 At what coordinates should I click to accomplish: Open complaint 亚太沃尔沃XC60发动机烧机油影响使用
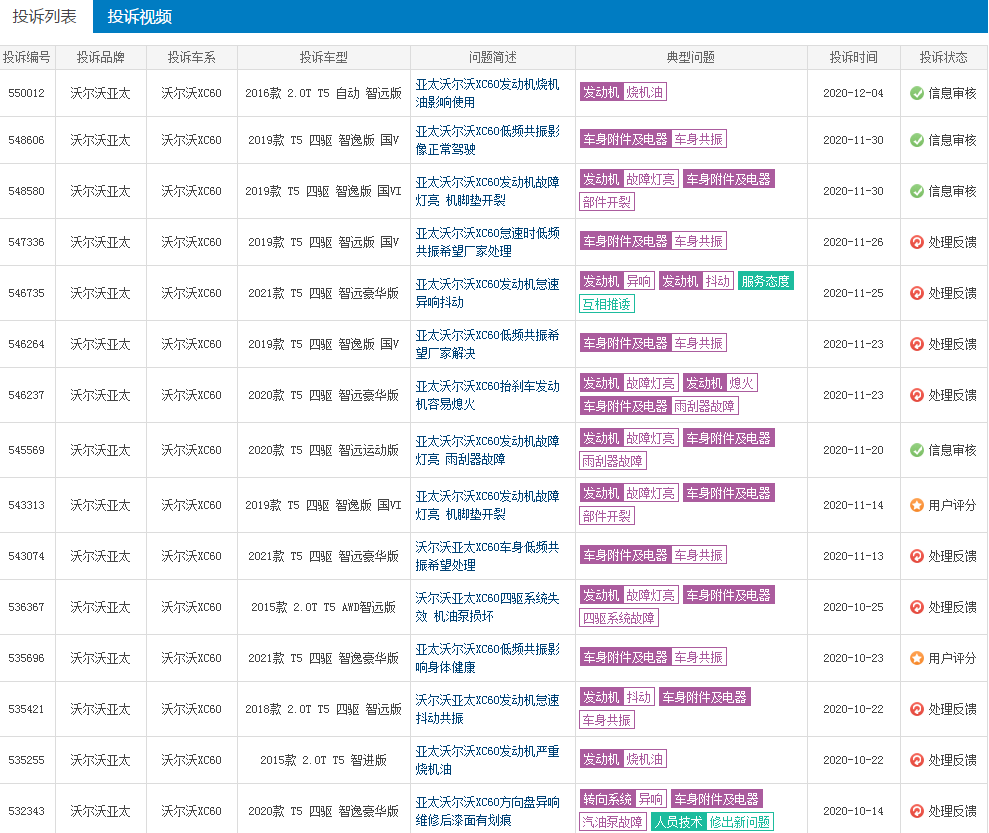(487, 93)
